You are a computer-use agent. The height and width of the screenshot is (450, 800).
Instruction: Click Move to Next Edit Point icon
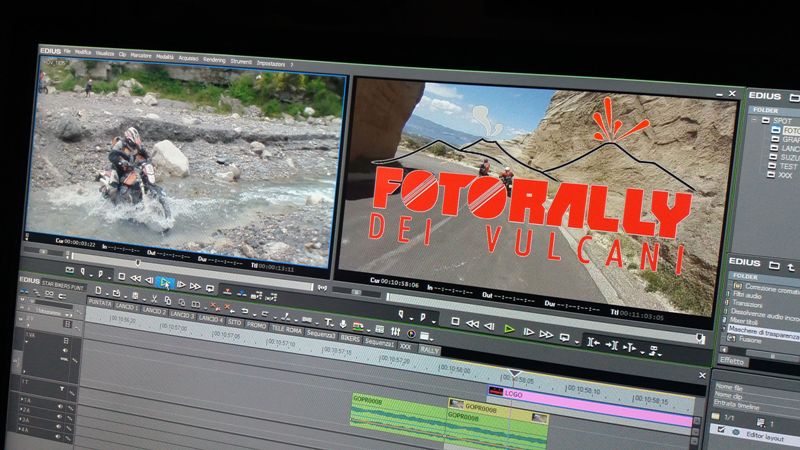612,345
